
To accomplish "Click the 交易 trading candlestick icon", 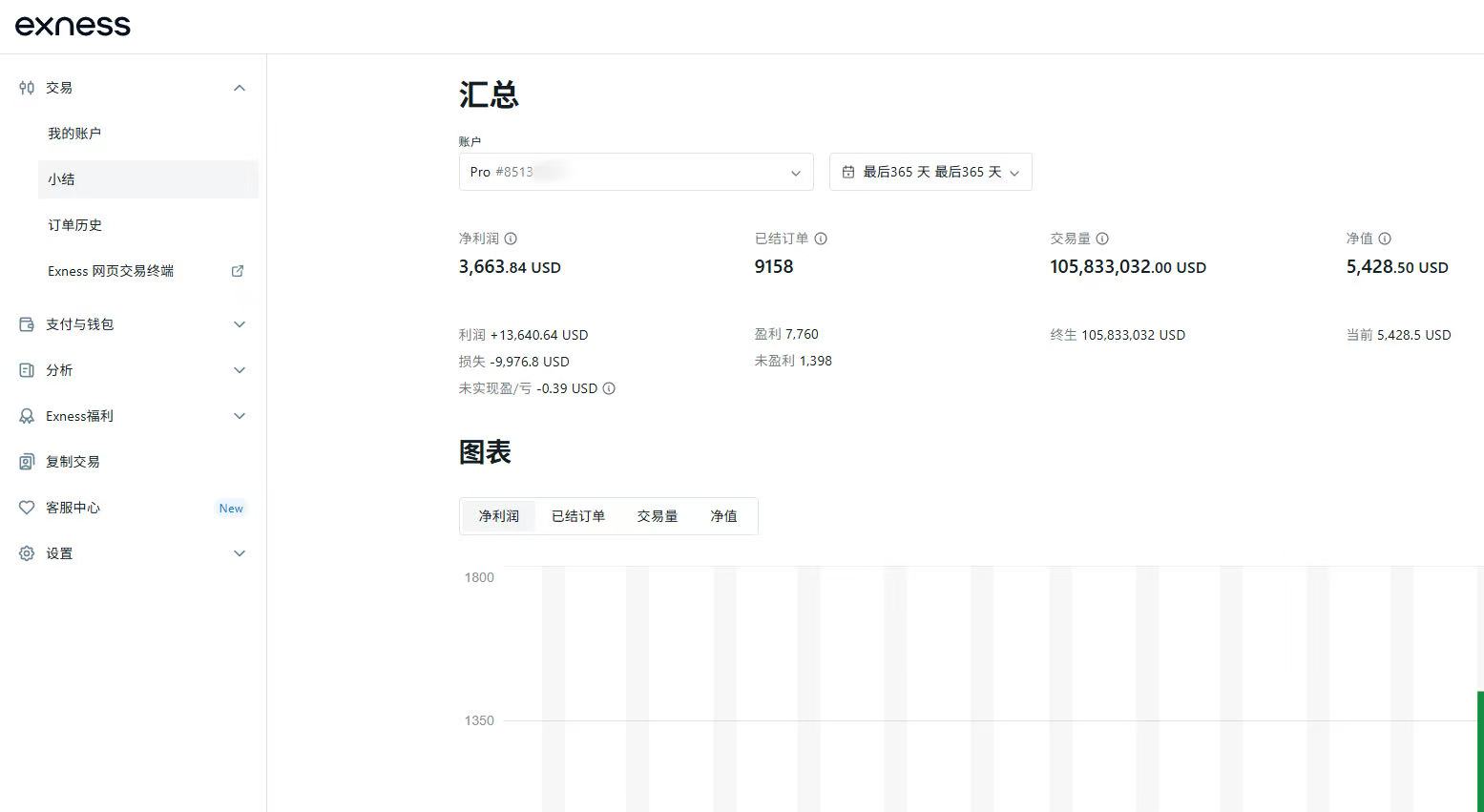I will point(27,88).
